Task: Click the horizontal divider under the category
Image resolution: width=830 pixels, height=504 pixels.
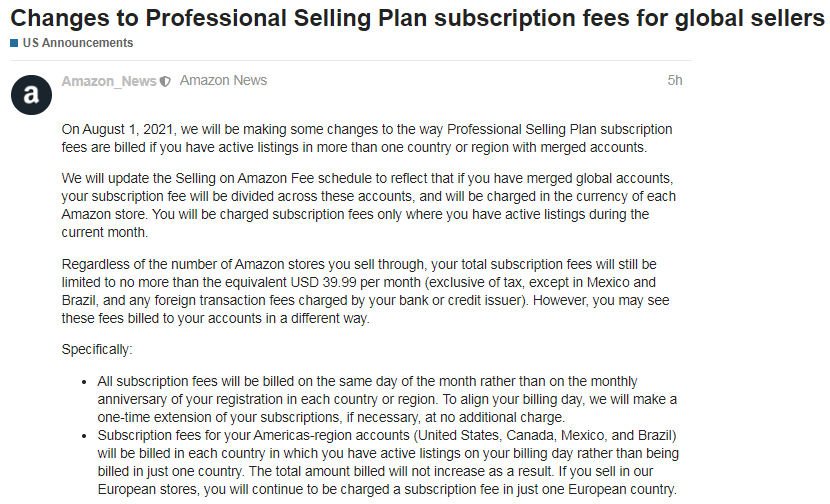Action: [x=351, y=60]
